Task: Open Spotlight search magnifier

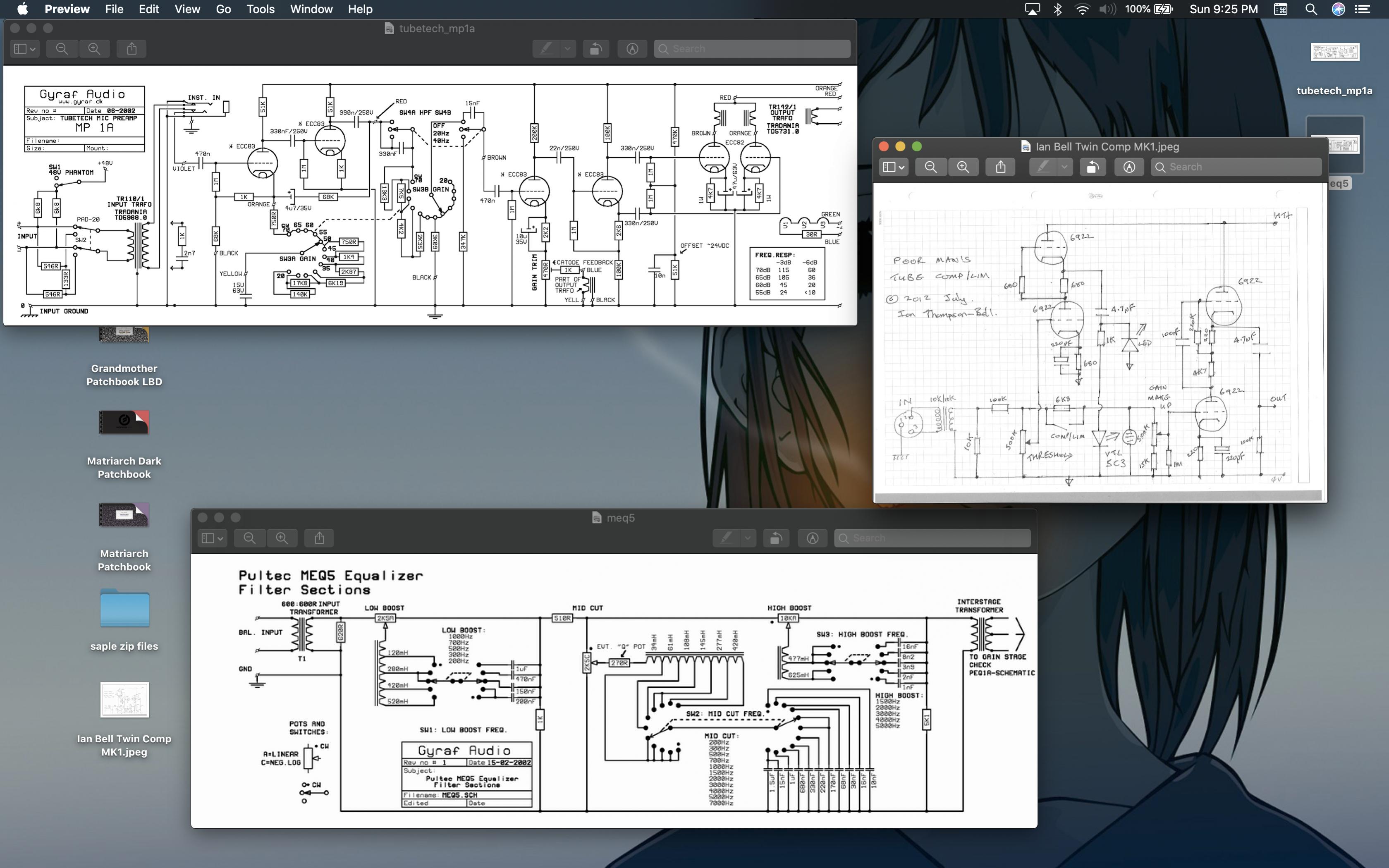Action: pos(1311,9)
